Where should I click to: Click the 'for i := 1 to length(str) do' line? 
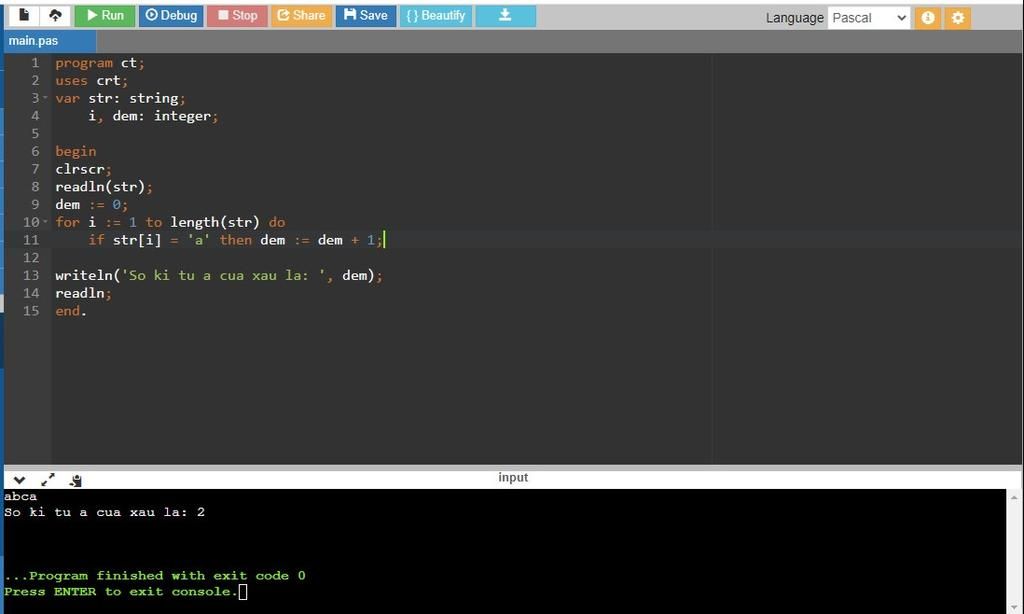[x=170, y=222]
